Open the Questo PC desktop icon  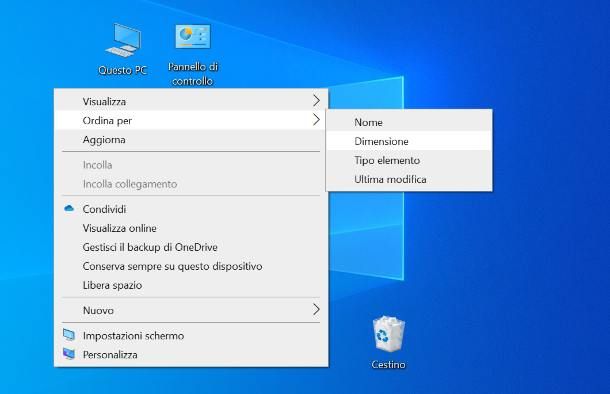[123, 49]
